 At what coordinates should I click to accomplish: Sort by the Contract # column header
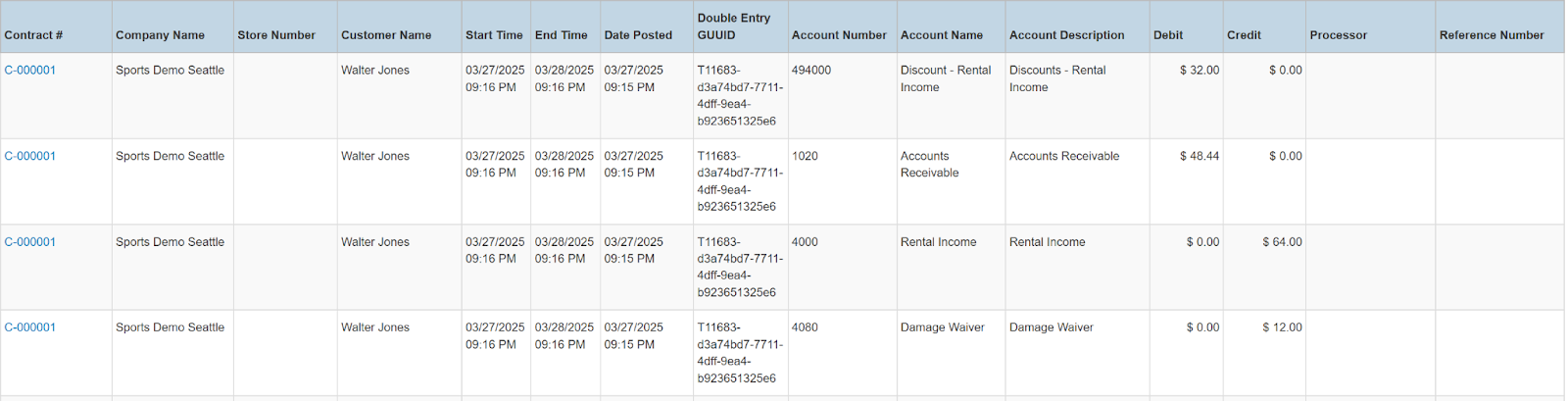click(x=33, y=35)
